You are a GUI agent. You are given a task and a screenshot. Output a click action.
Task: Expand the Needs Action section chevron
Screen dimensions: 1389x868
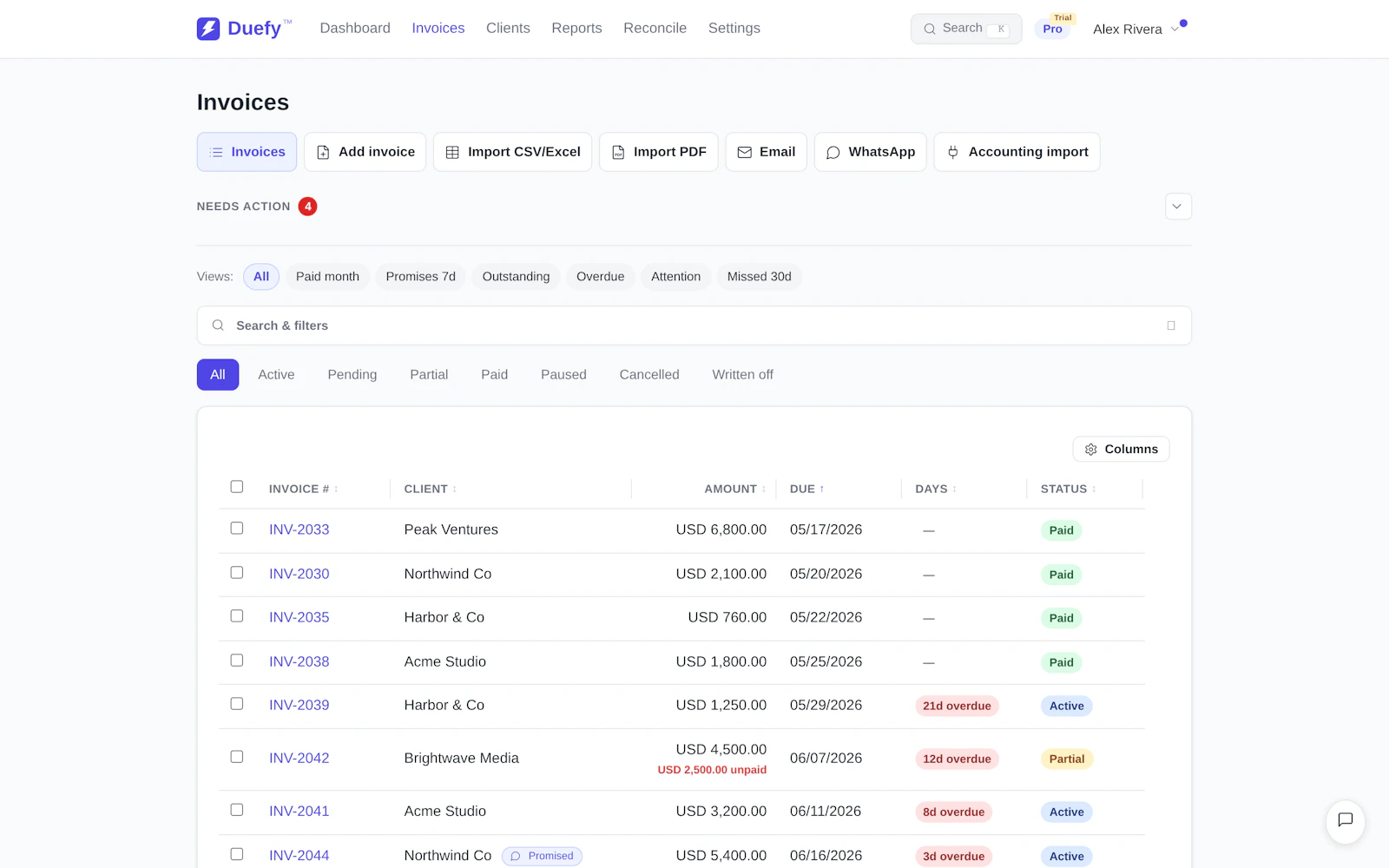click(x=1177, y=207)
